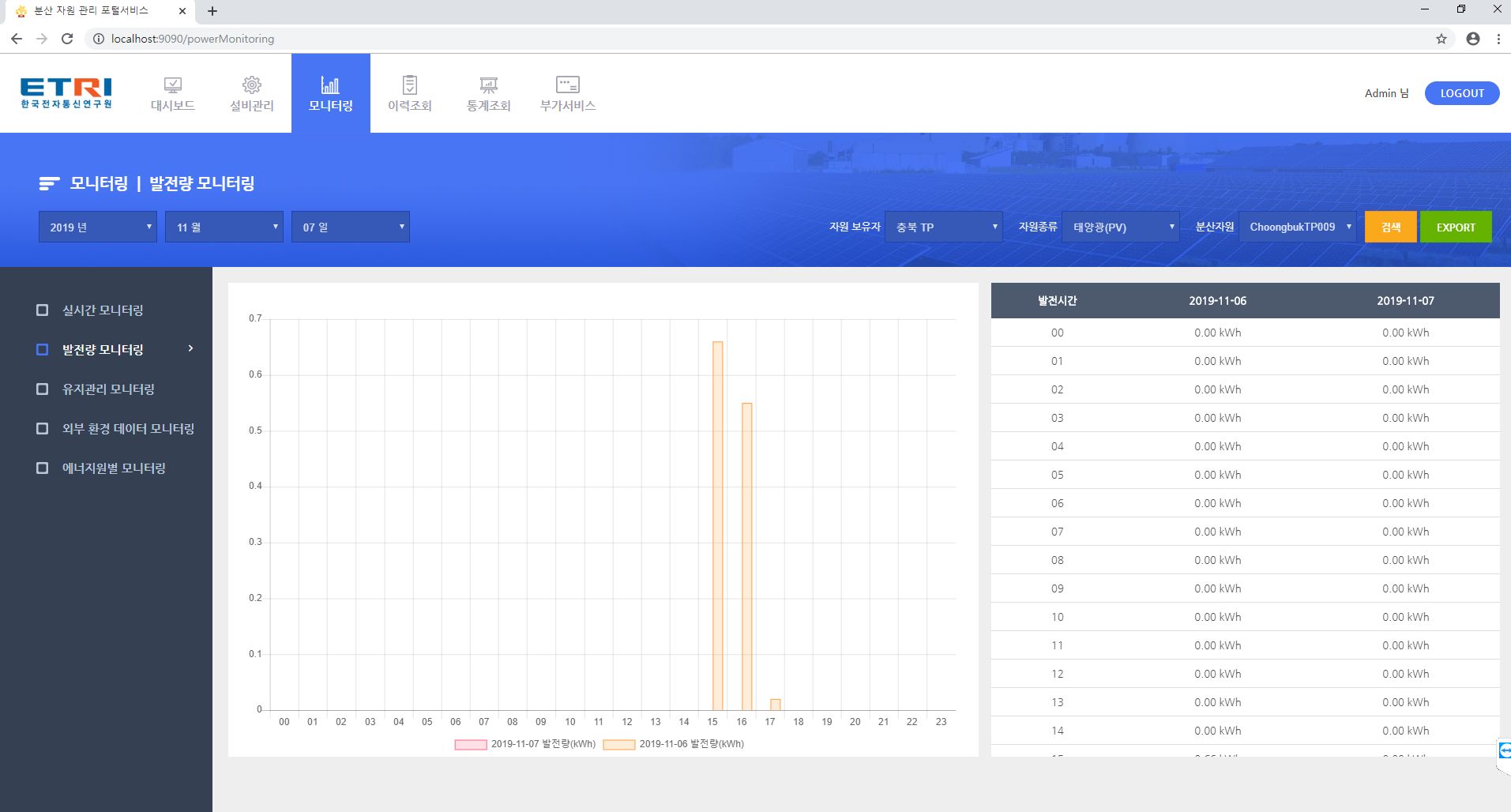Select the 이력조회 clipboard icon
1511x812 pixels.
click(x=409, y=85)
